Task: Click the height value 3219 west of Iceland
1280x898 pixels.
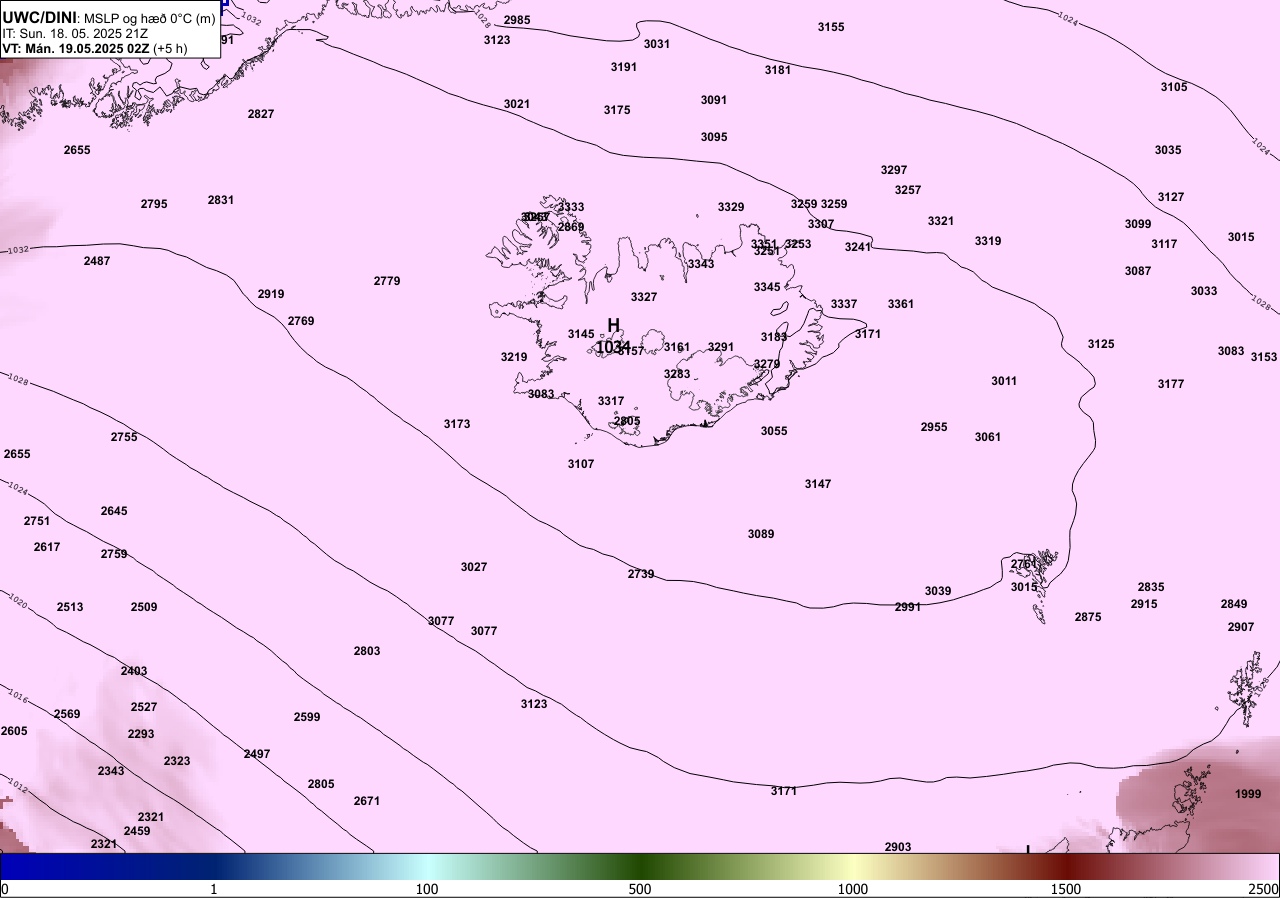Action: pyautogui.click(x=514, y=357)
